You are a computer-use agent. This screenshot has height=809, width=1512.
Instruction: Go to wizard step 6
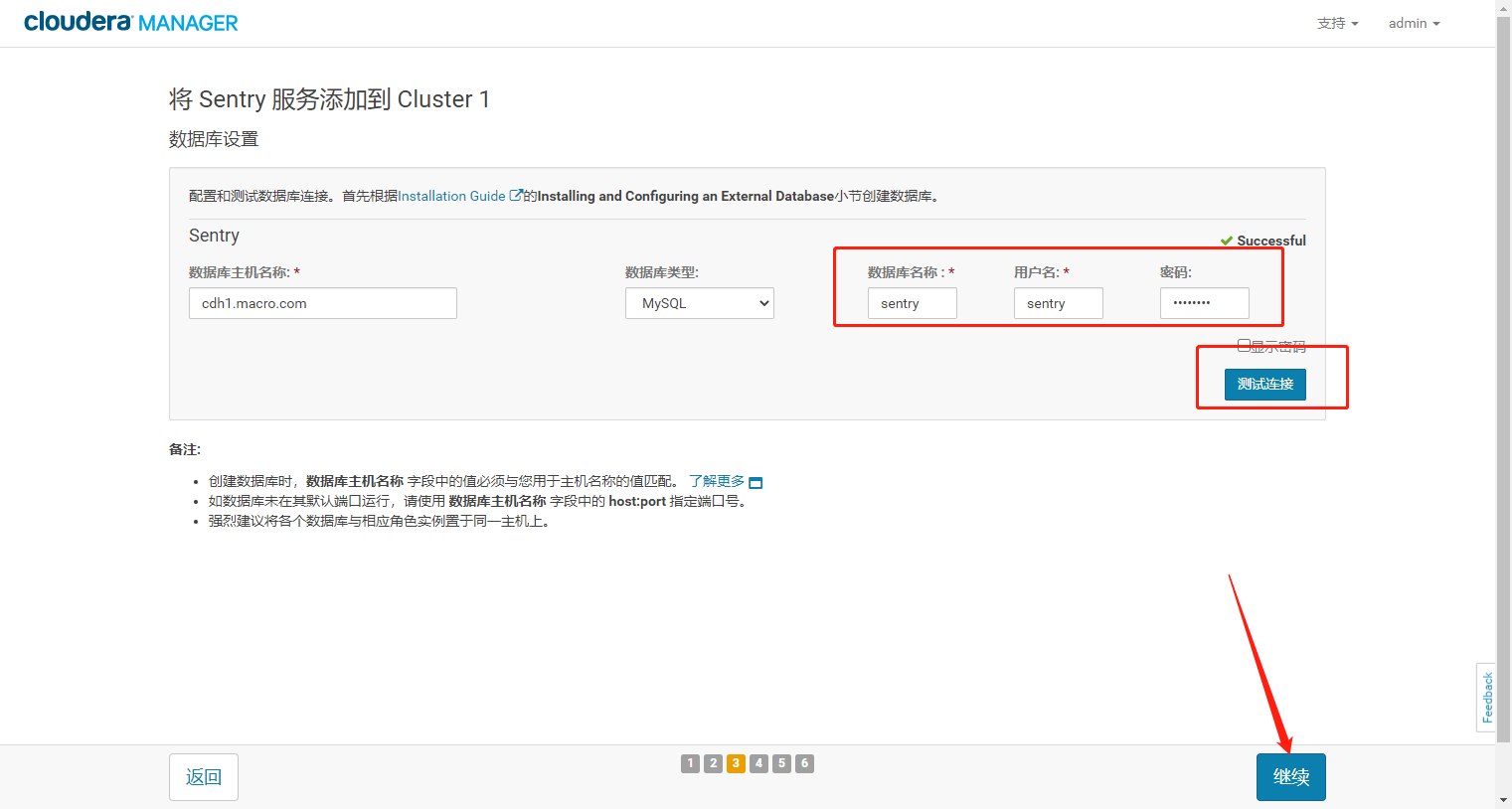coord(804,763)
